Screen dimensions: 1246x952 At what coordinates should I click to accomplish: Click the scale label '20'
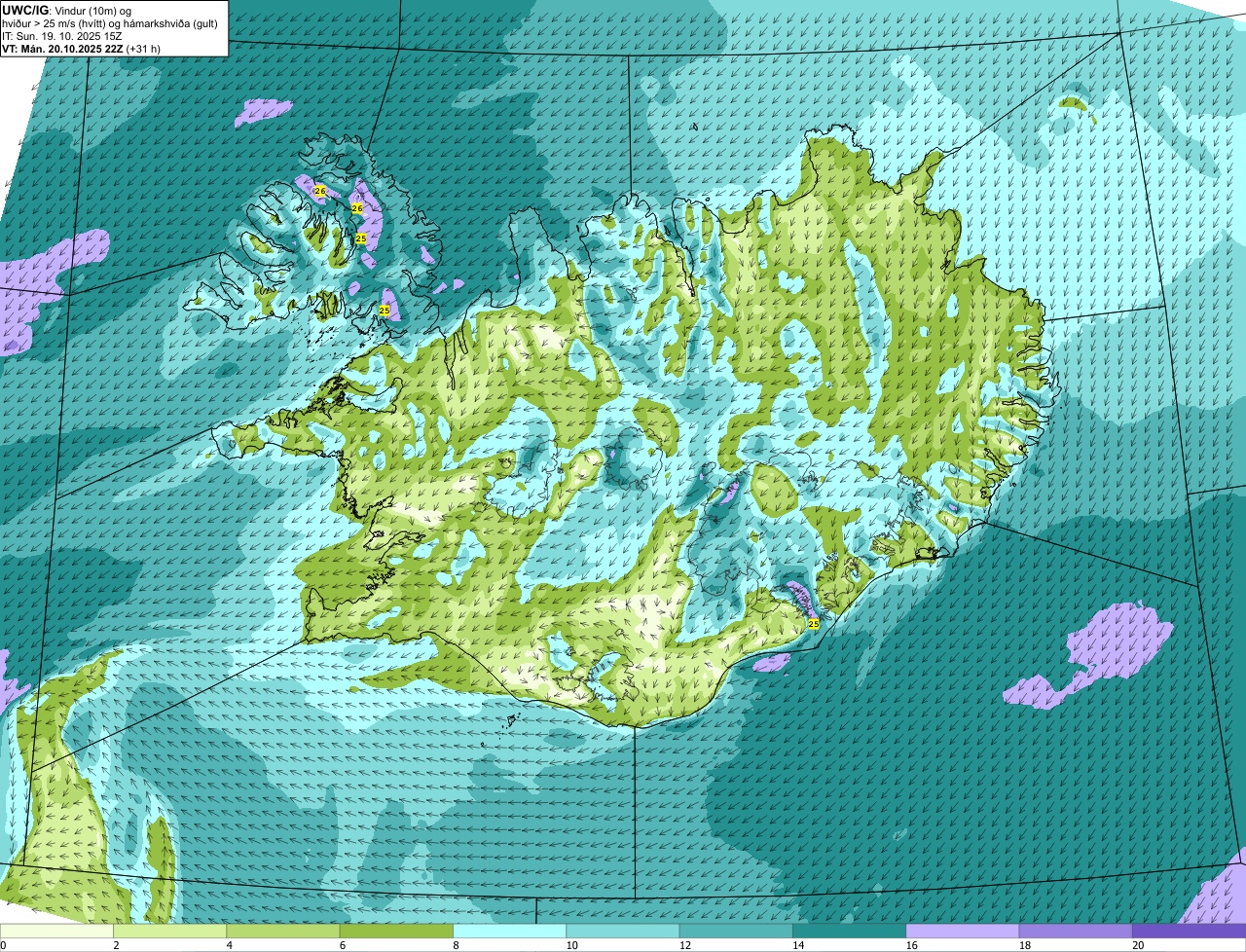pos(1137,945)
